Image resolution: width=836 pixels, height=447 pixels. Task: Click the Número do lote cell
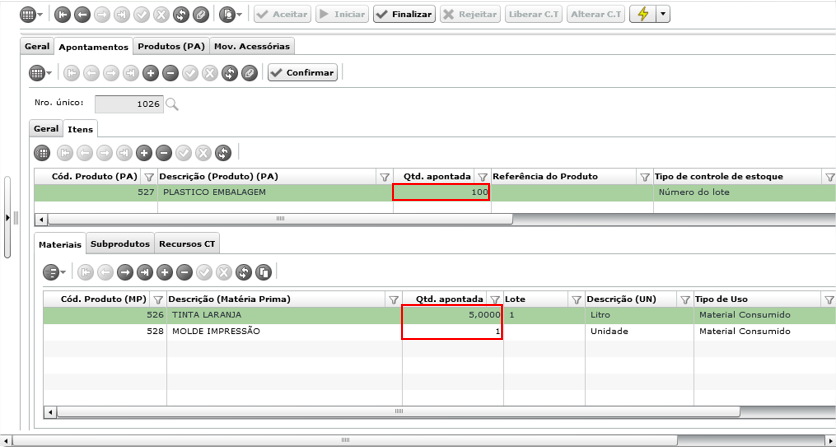[x=744, y=193]
